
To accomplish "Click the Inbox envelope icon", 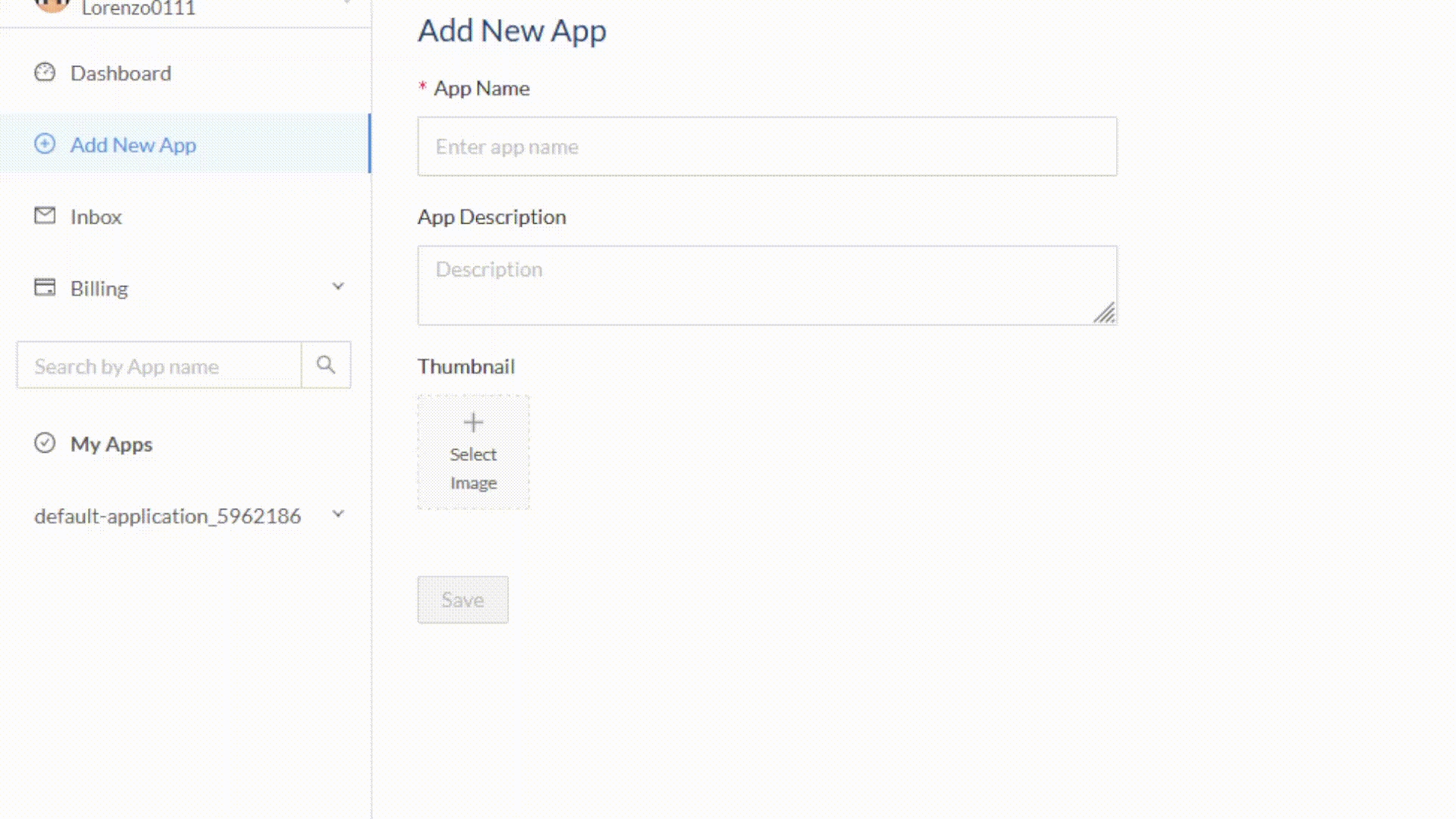I will (45, 216).
